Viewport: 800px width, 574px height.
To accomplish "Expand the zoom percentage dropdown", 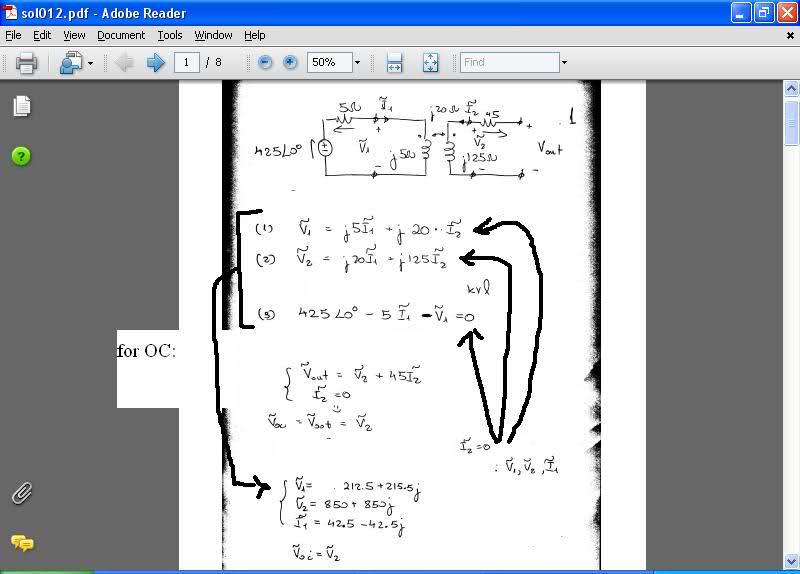I will click(x=357, y=62).
